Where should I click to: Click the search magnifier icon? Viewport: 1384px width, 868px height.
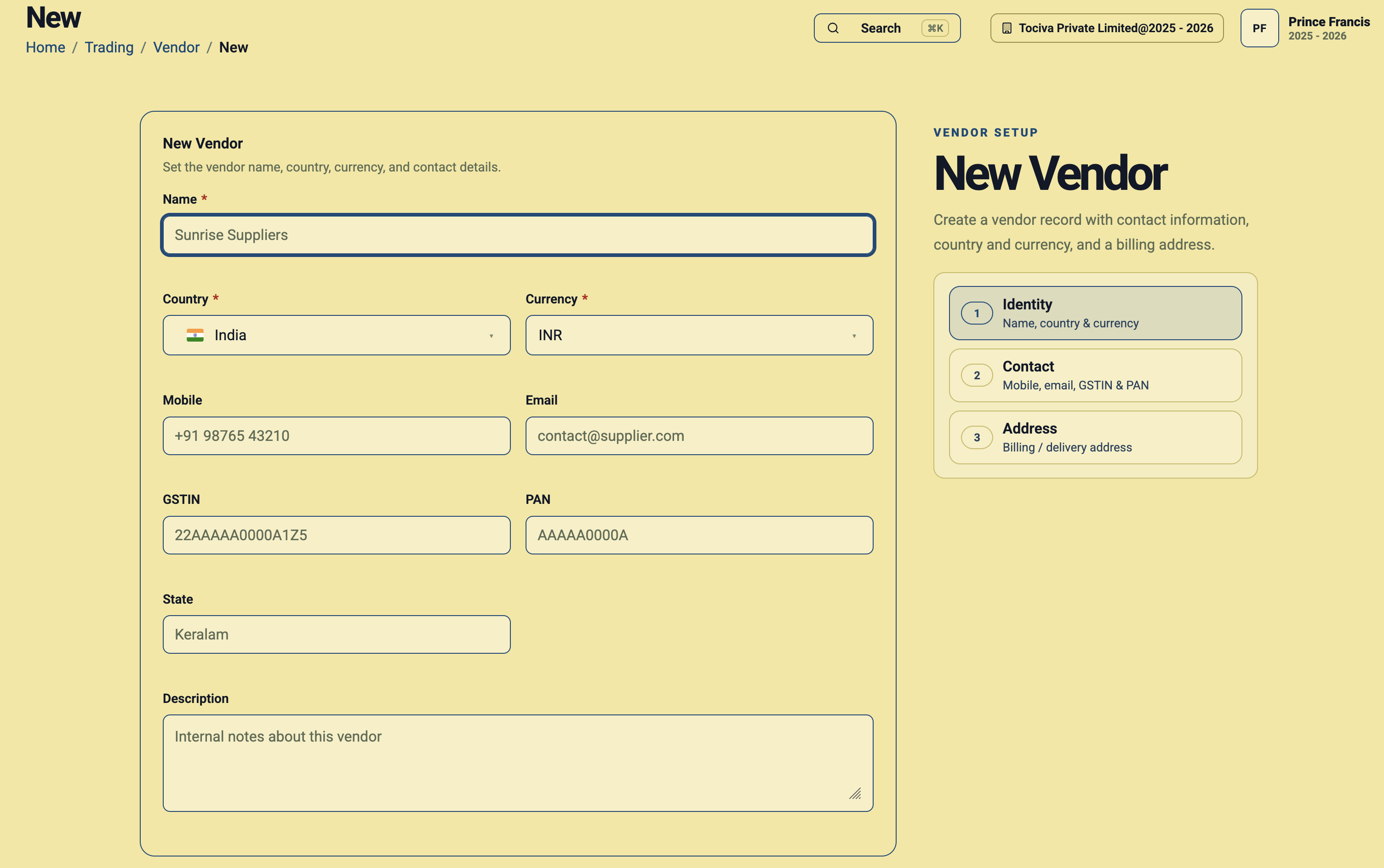tap(833, 28)
